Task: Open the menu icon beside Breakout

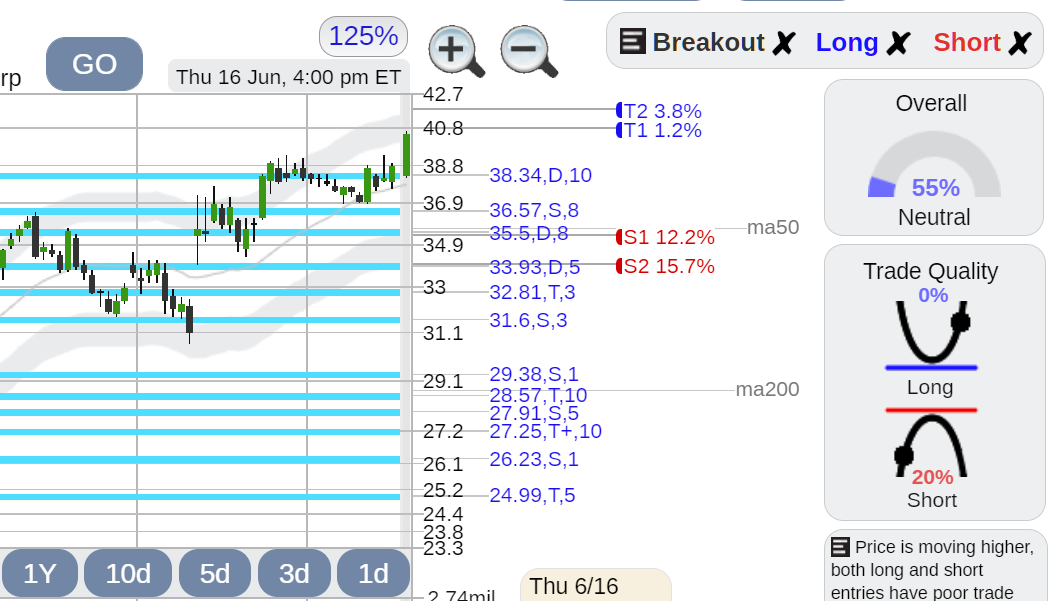Action: coord(632,42)
